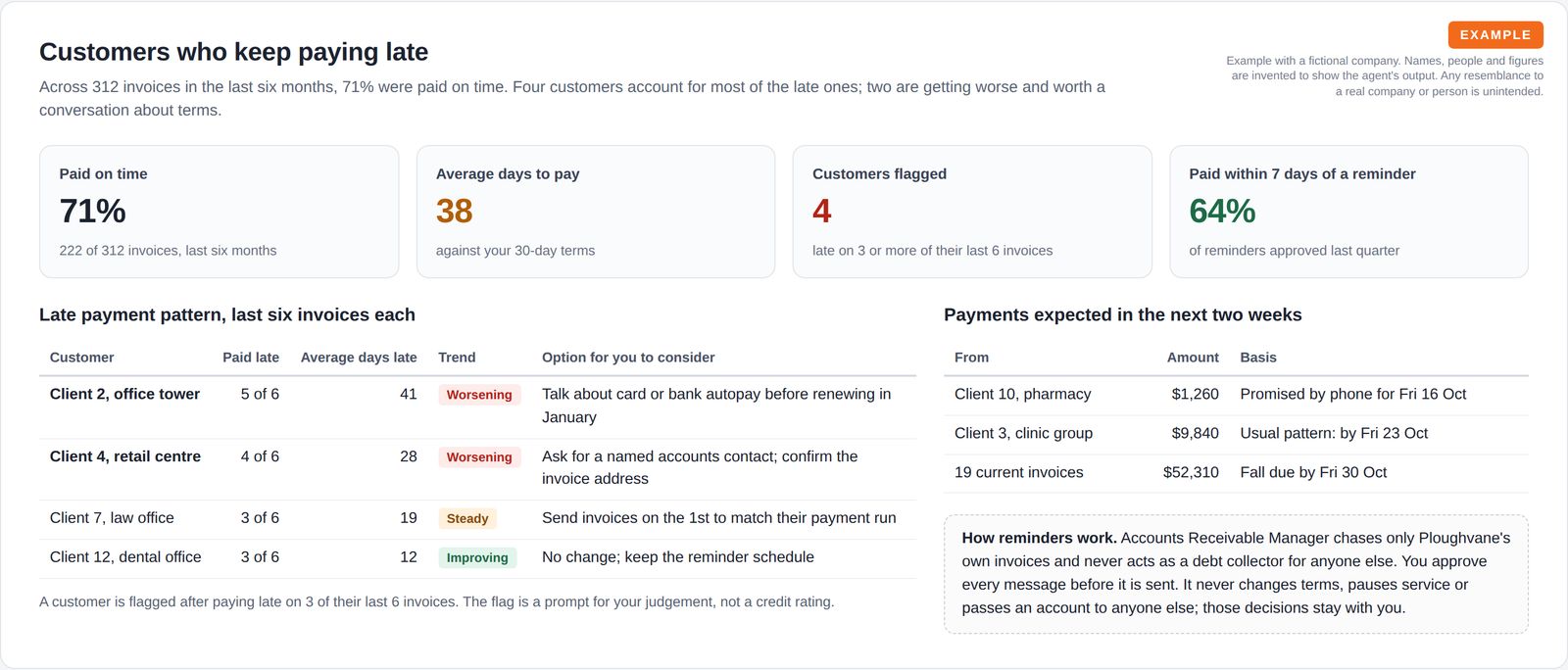
Task: Click the 12 average days late cell
Action: (x=409, y=557)
